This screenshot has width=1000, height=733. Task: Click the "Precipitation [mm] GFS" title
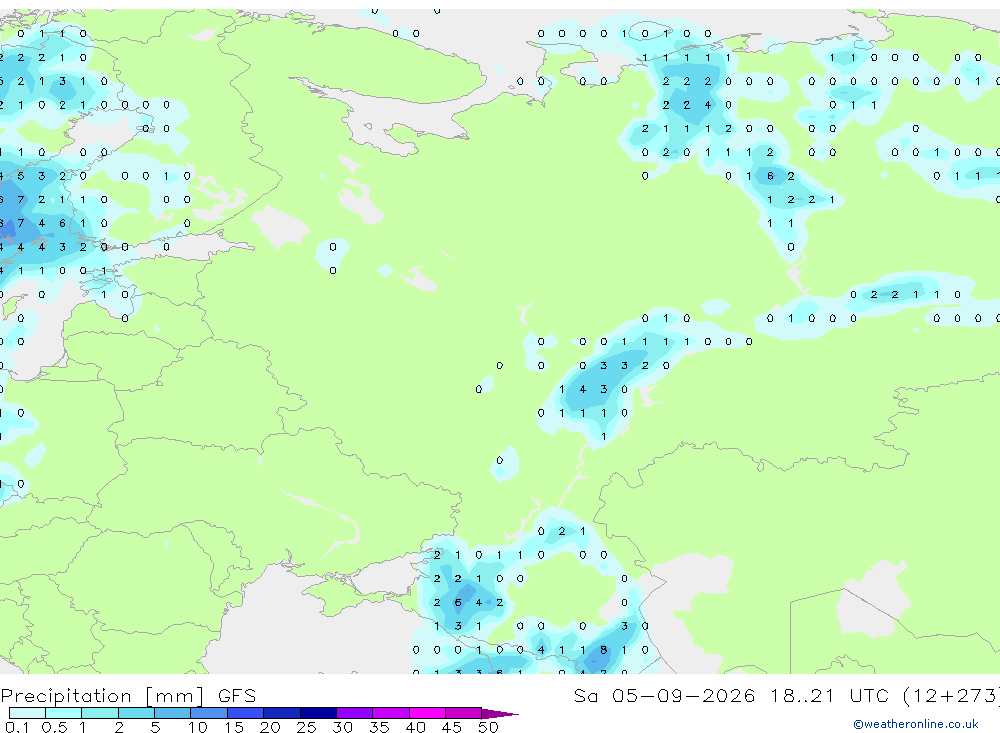pos(128,696)
